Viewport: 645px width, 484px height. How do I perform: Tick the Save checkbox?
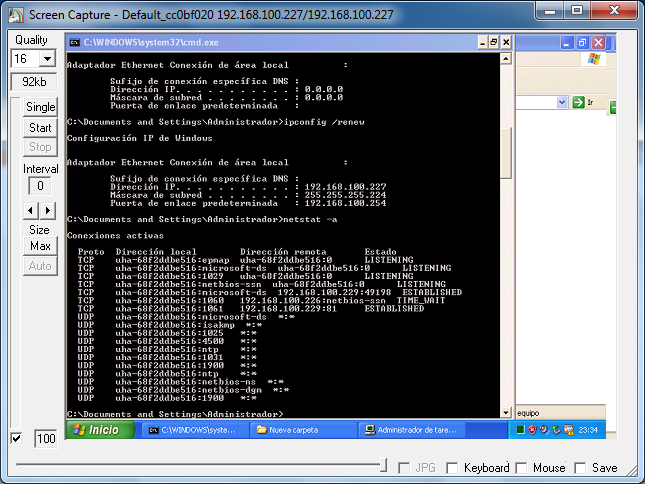tap(580, 468)
